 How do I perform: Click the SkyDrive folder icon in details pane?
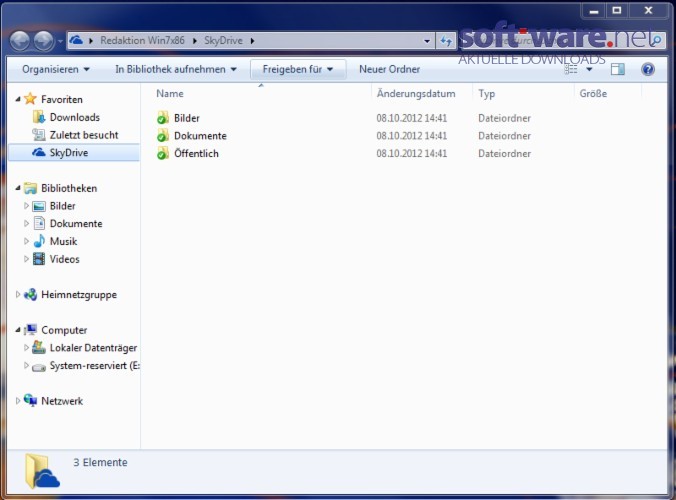[42, 471]
